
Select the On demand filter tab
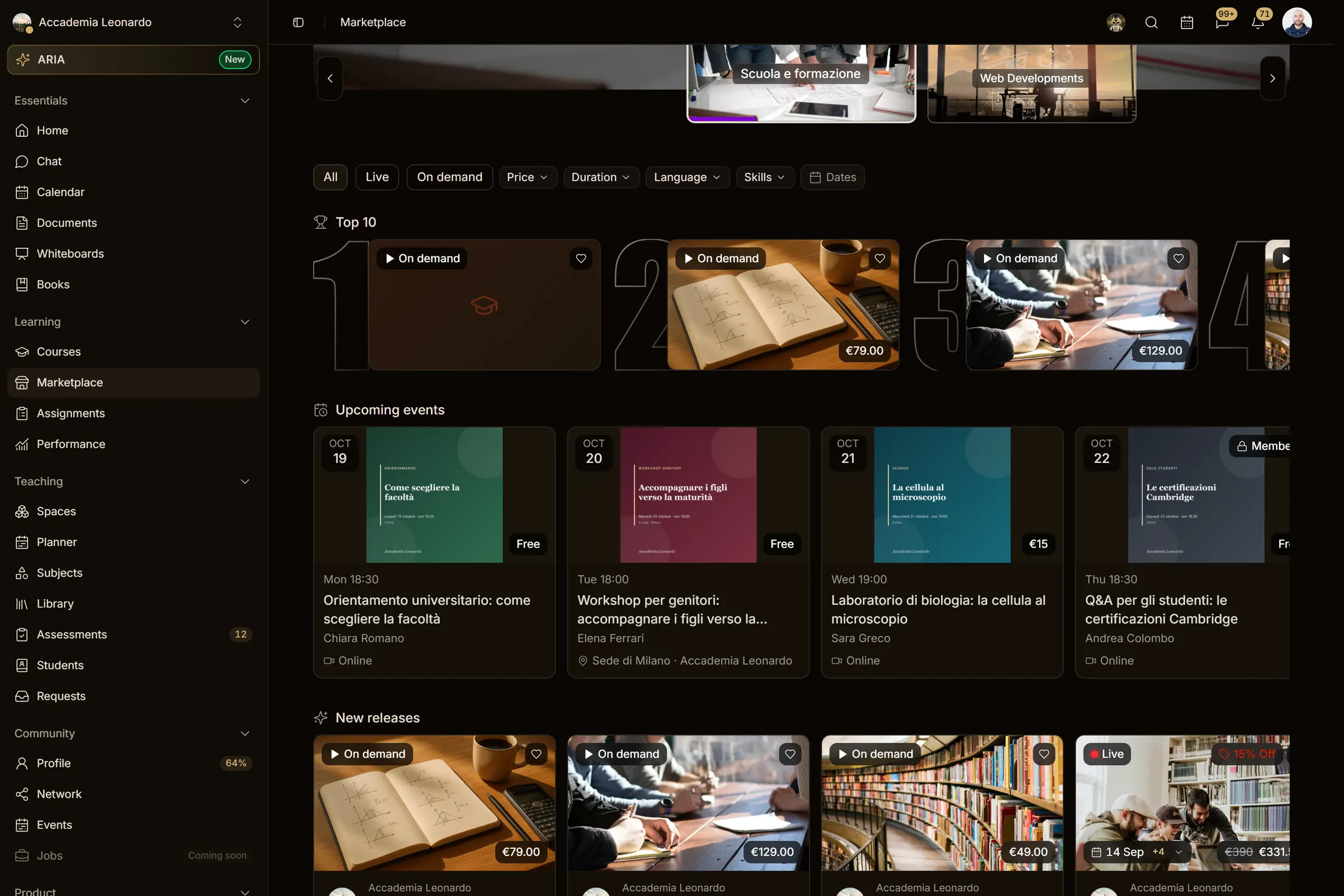(x=450, y=177)
